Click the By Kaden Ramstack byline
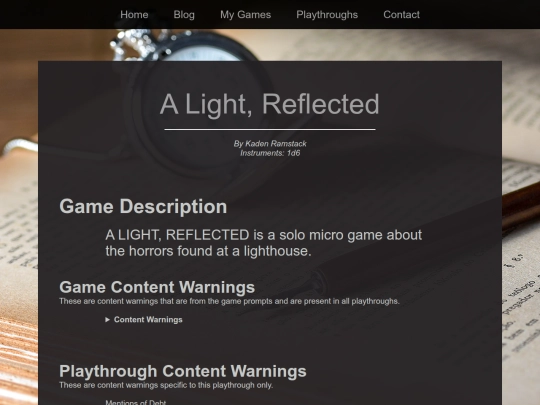This screenshot has height=405, width=540. [270, 144]
